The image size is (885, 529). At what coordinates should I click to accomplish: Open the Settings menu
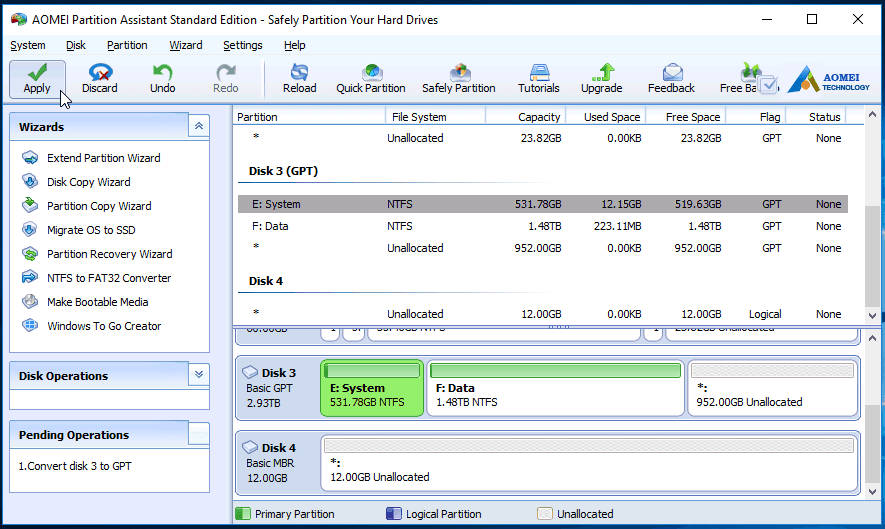243,45
